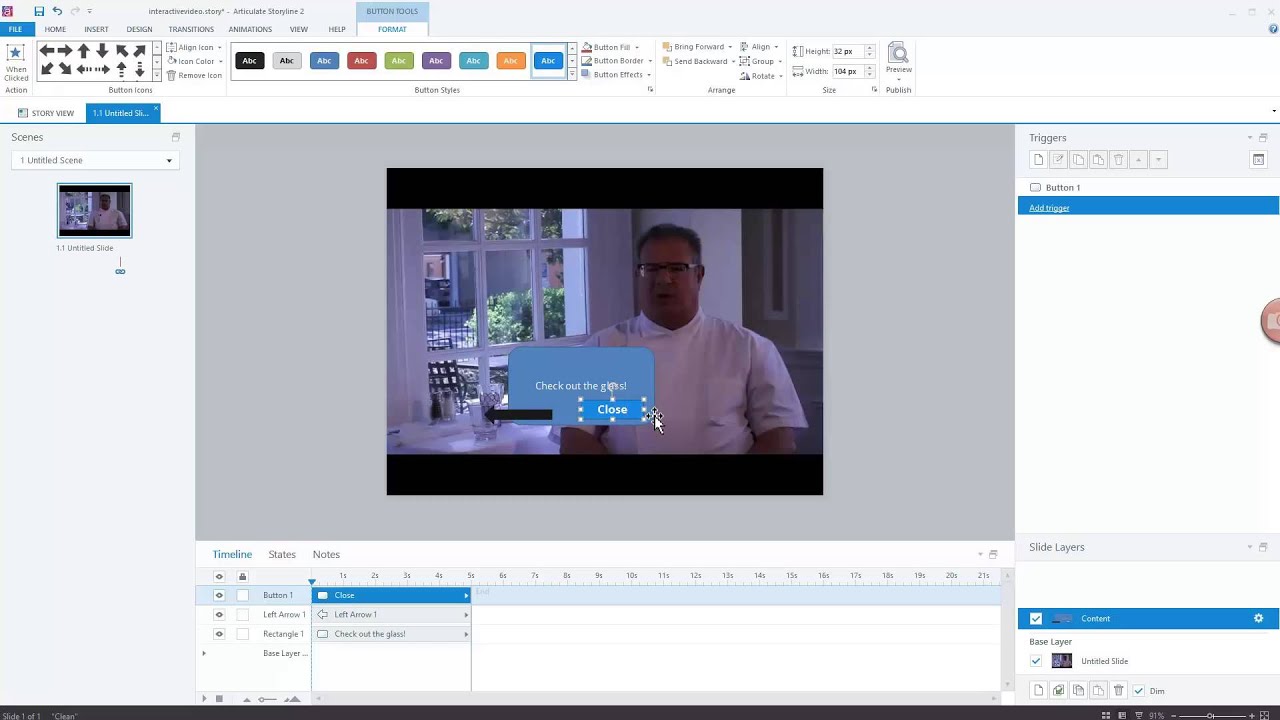Viewport: 1280px width, 720px height.
Task: Toggle lock box for Left Arrow 1
Action: [242, 614]
